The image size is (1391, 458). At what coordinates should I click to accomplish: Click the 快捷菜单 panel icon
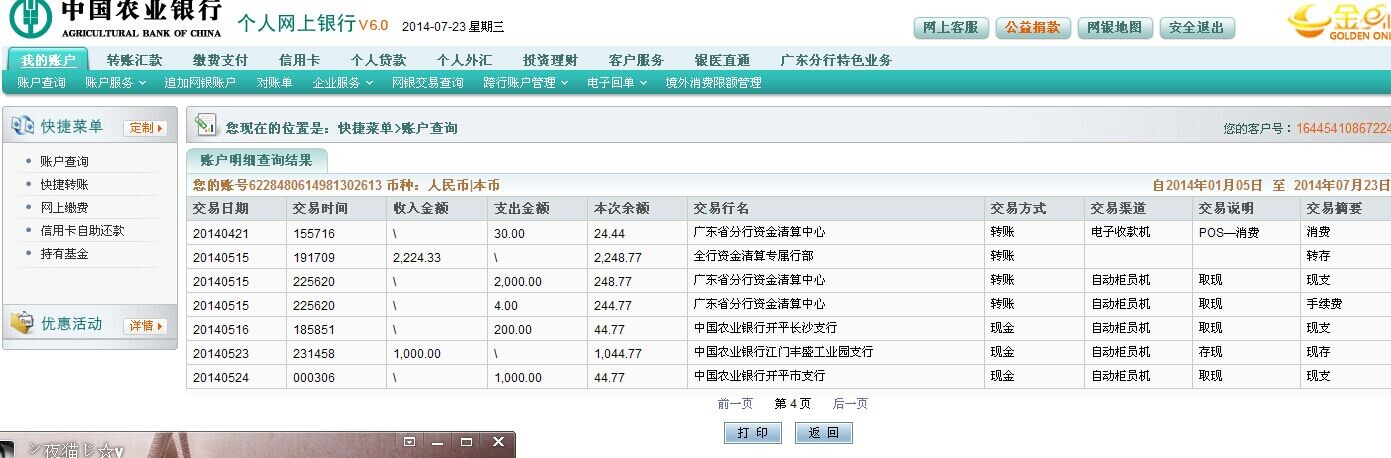coord(22,126)
